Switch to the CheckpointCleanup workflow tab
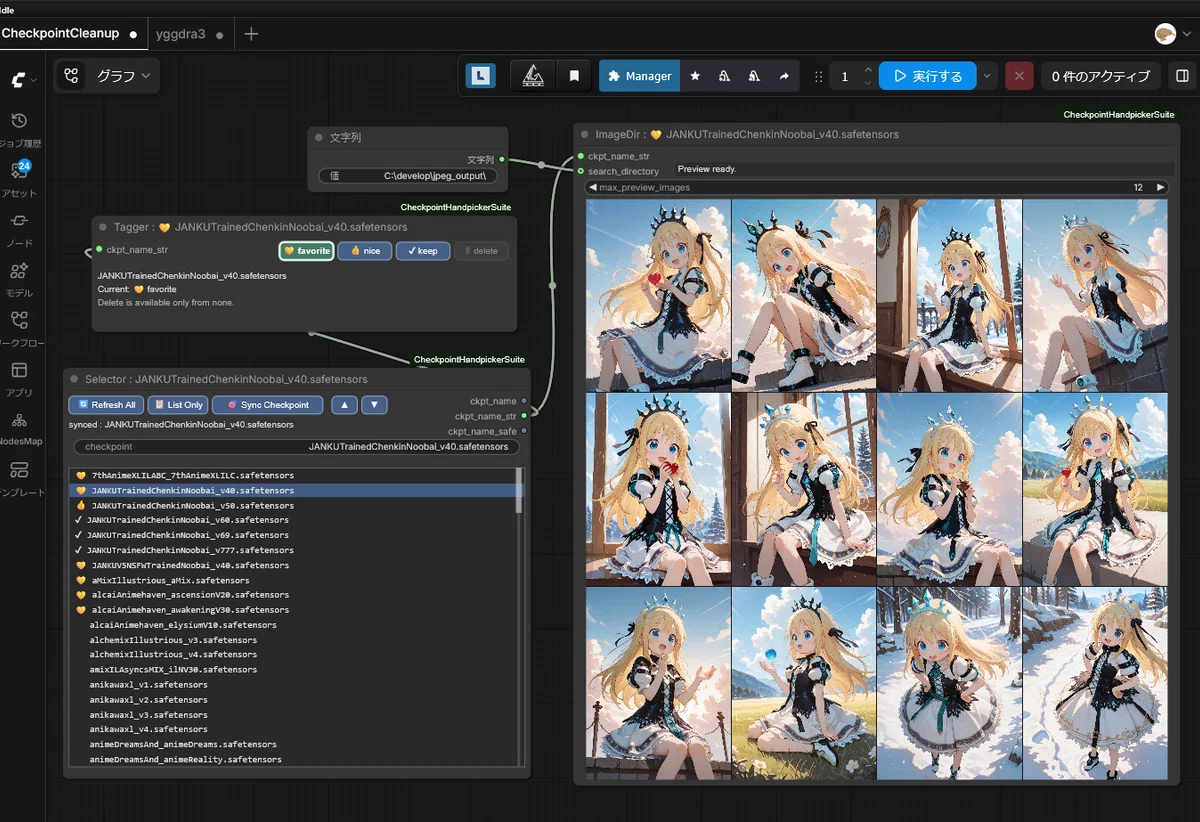The image size is (1200, 822). [73, 34]
